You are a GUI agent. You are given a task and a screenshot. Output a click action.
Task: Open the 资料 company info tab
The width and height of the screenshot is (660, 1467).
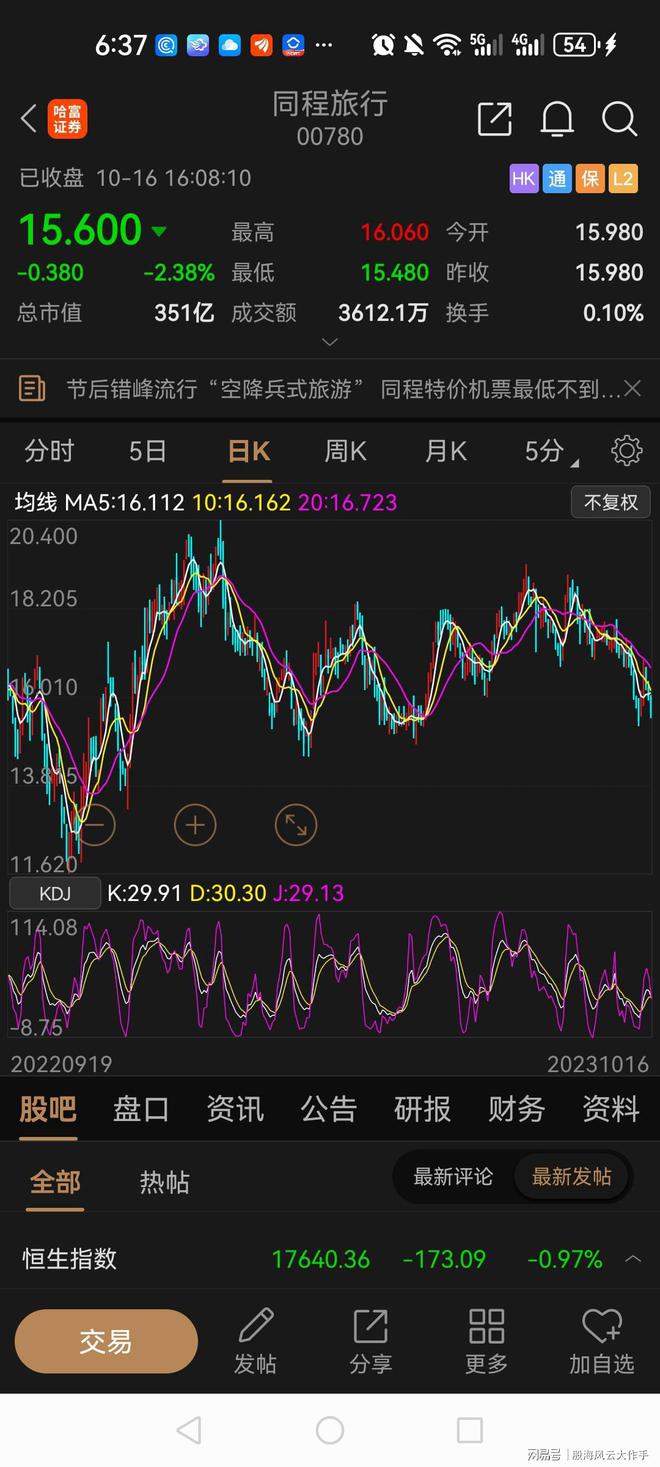click(x=610, y=1109)
